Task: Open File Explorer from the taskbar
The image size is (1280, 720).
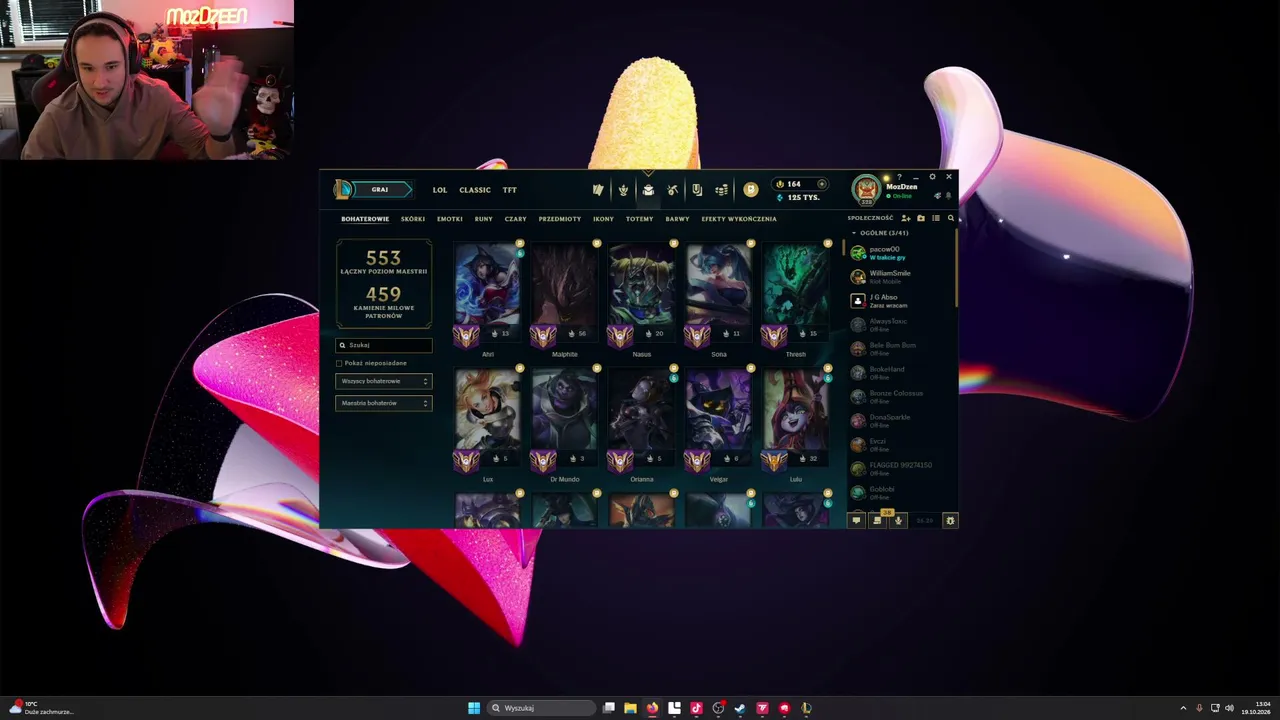Action: pyautogui.click(x=630, y=708)
